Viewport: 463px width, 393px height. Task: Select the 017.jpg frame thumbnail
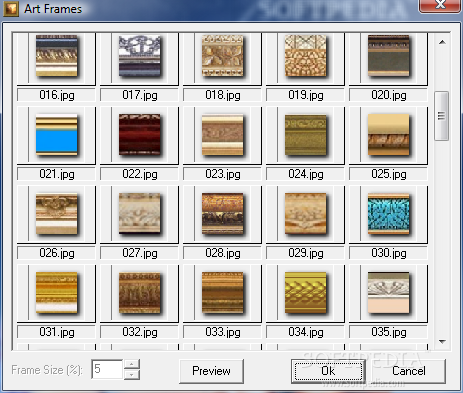click(x=140, y=56)
